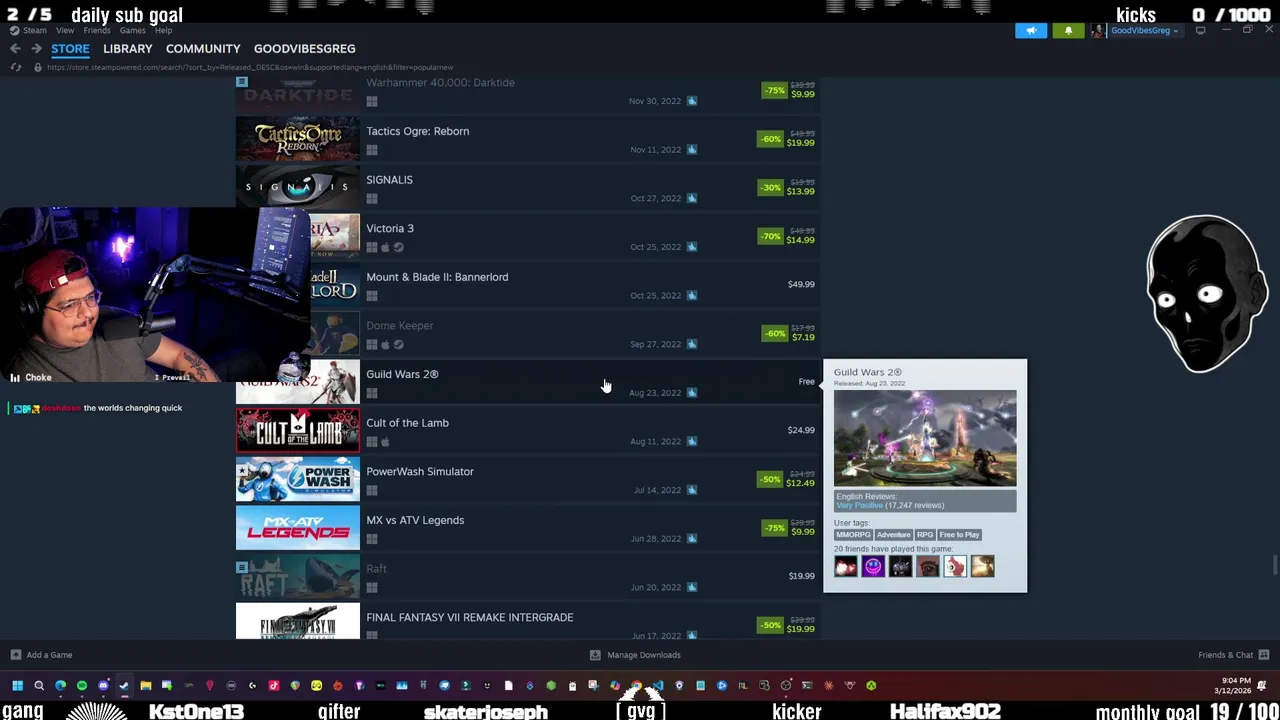The width and height of the screenshot is (1280, 720).
Task: Open the Guild Wars 2 listing
Action: (528, 382)
